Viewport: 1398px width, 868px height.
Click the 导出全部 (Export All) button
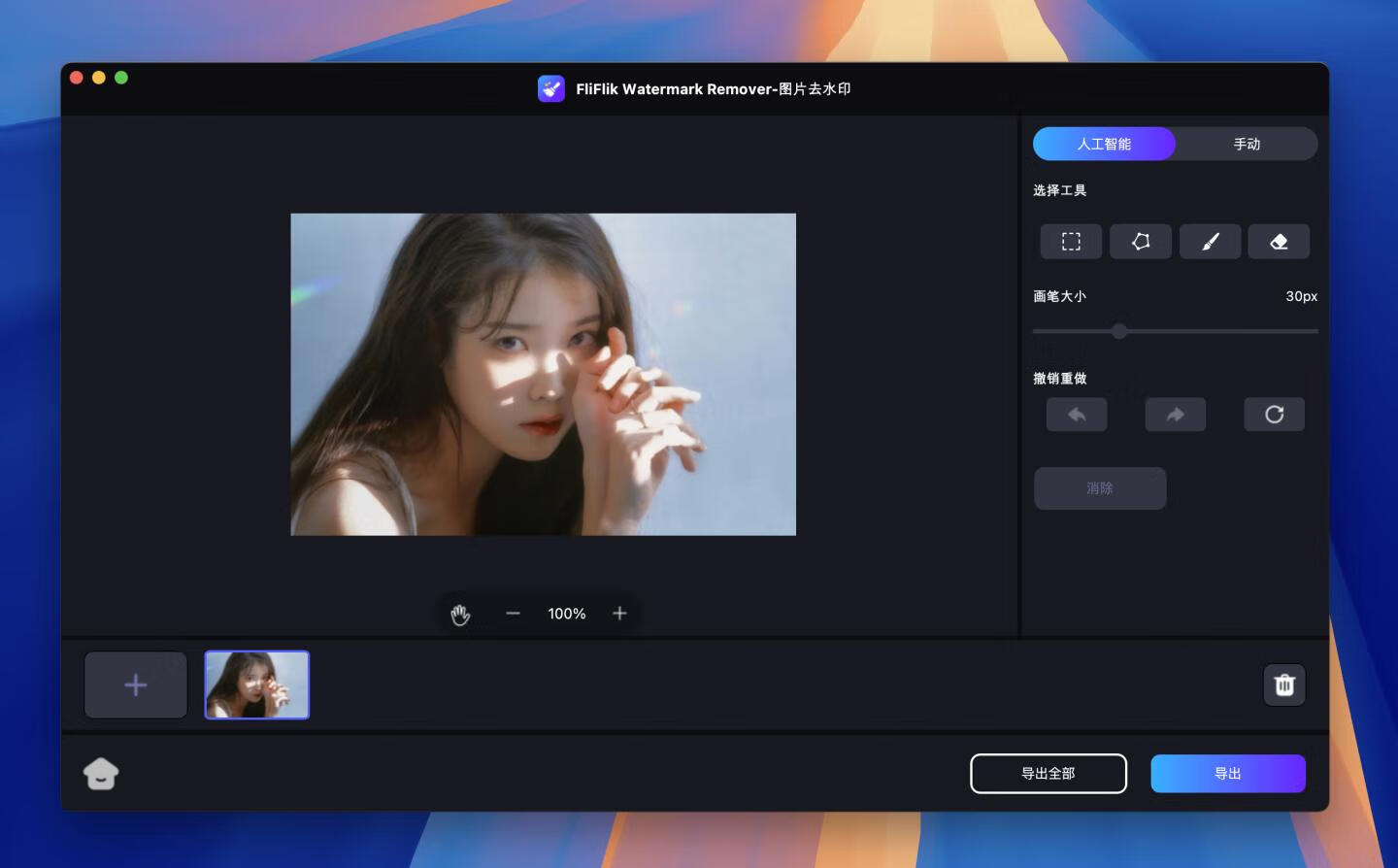click(x=1048, y=773)
